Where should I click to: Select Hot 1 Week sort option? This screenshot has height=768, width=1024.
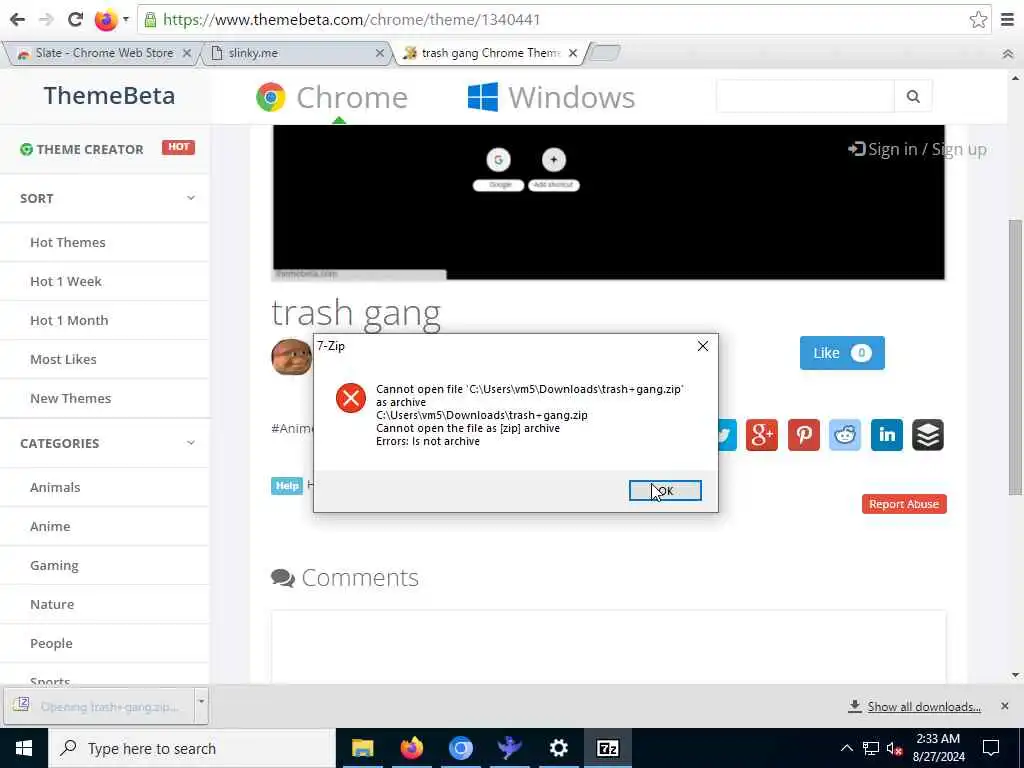[x=65, y=281]
